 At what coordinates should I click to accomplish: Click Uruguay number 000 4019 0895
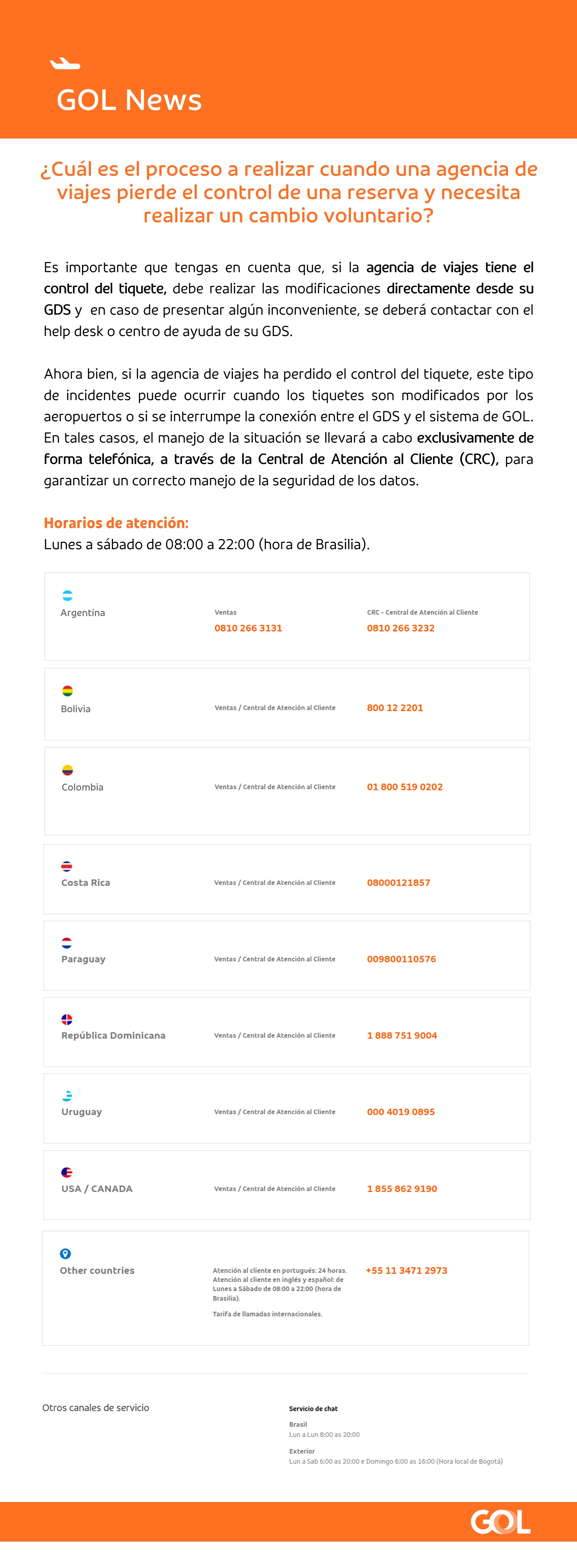401,1112
